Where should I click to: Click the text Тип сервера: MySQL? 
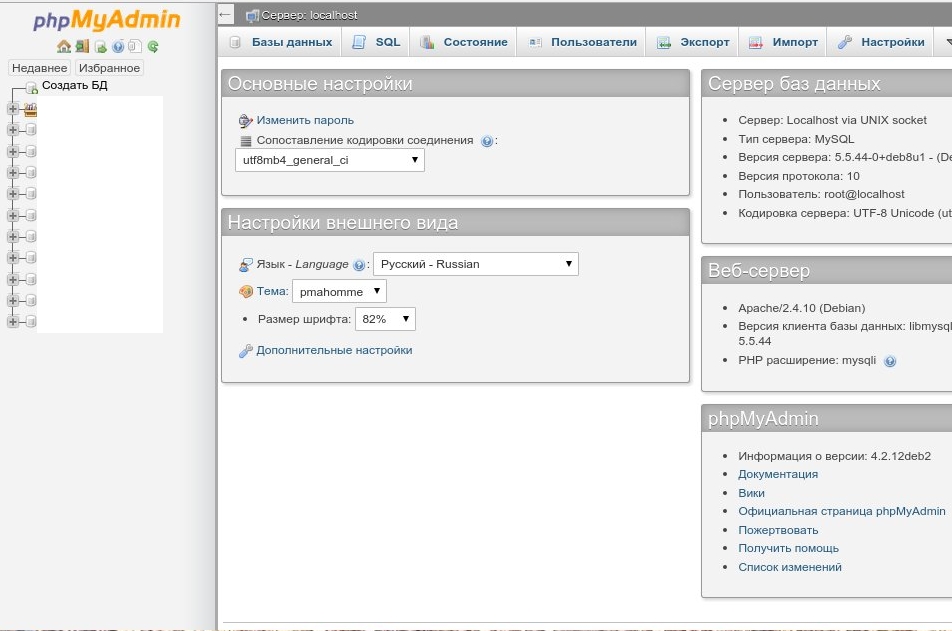796,139
